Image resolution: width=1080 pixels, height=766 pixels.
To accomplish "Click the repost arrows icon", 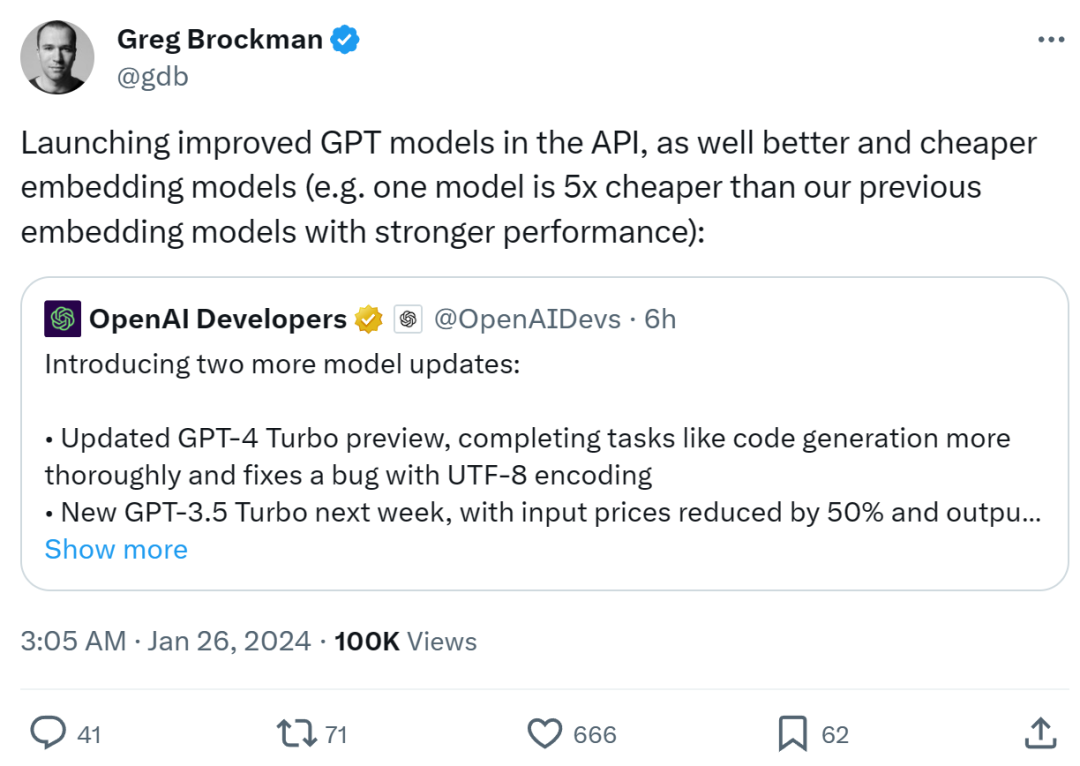I will tap(296, 734).
